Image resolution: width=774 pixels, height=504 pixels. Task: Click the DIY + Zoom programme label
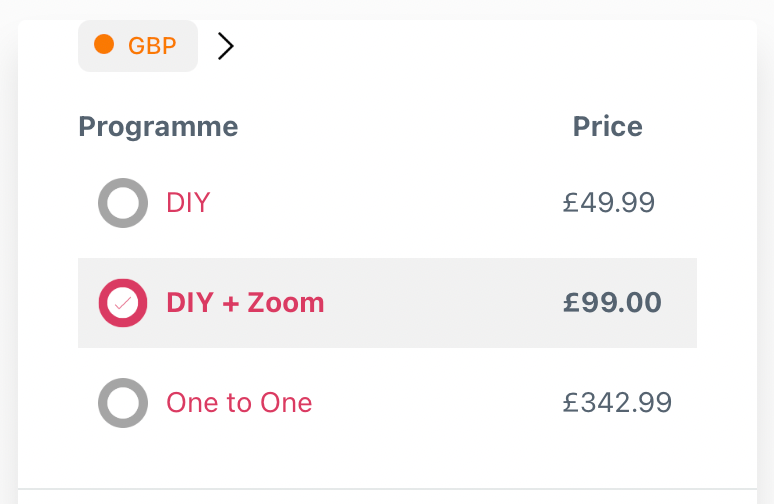click(x=245, y=303)
